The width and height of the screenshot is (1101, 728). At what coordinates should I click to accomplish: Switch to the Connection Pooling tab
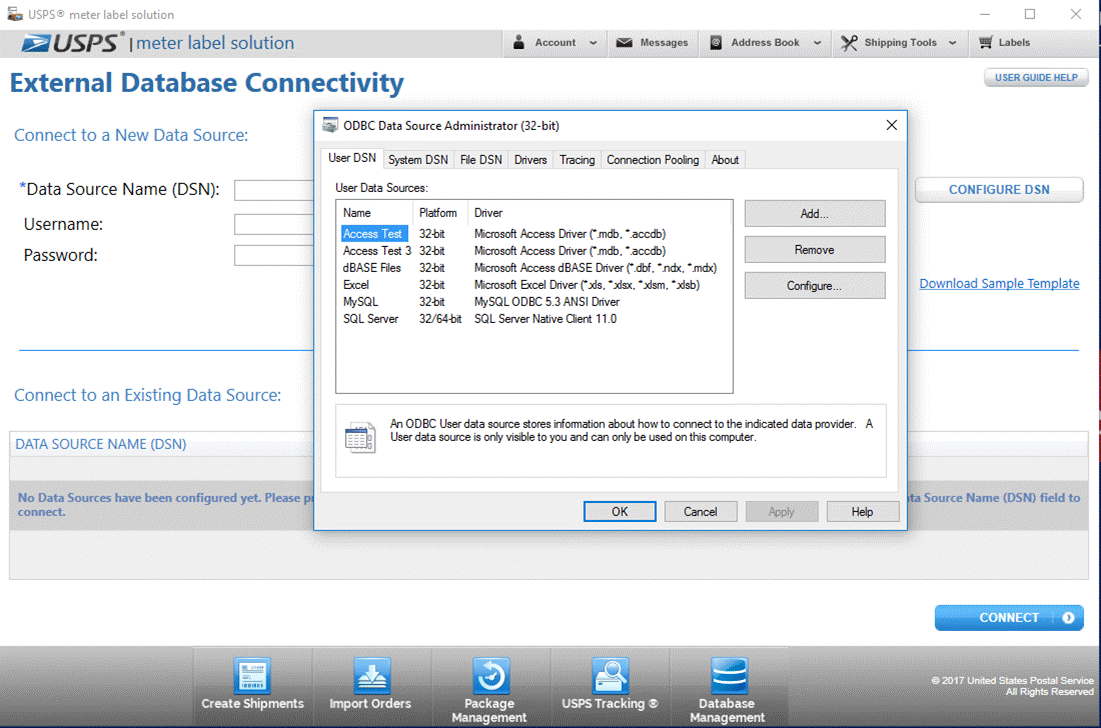[652, 160]
